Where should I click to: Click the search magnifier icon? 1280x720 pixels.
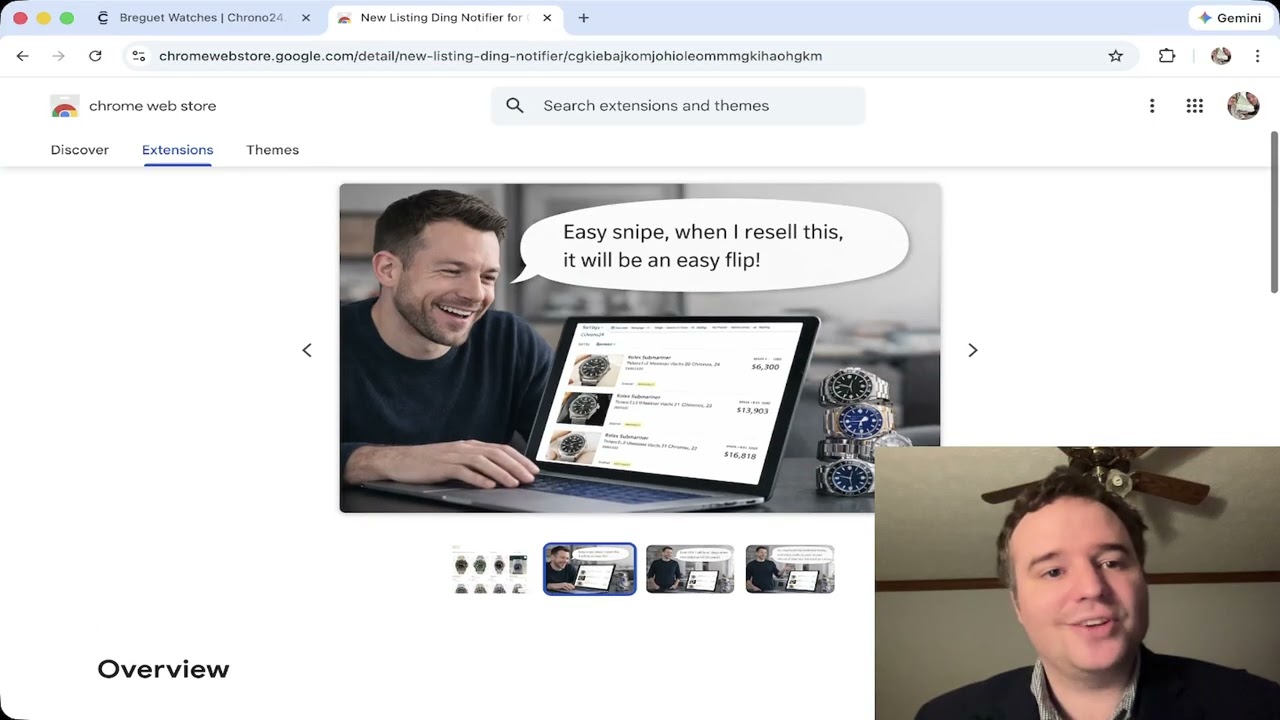tap(515, 106)
